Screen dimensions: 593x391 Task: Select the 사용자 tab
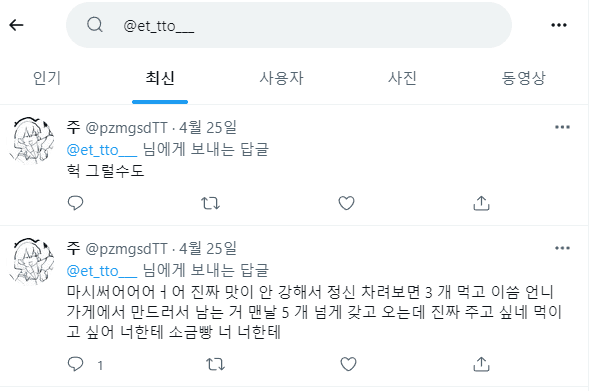[x=281, y=78]
